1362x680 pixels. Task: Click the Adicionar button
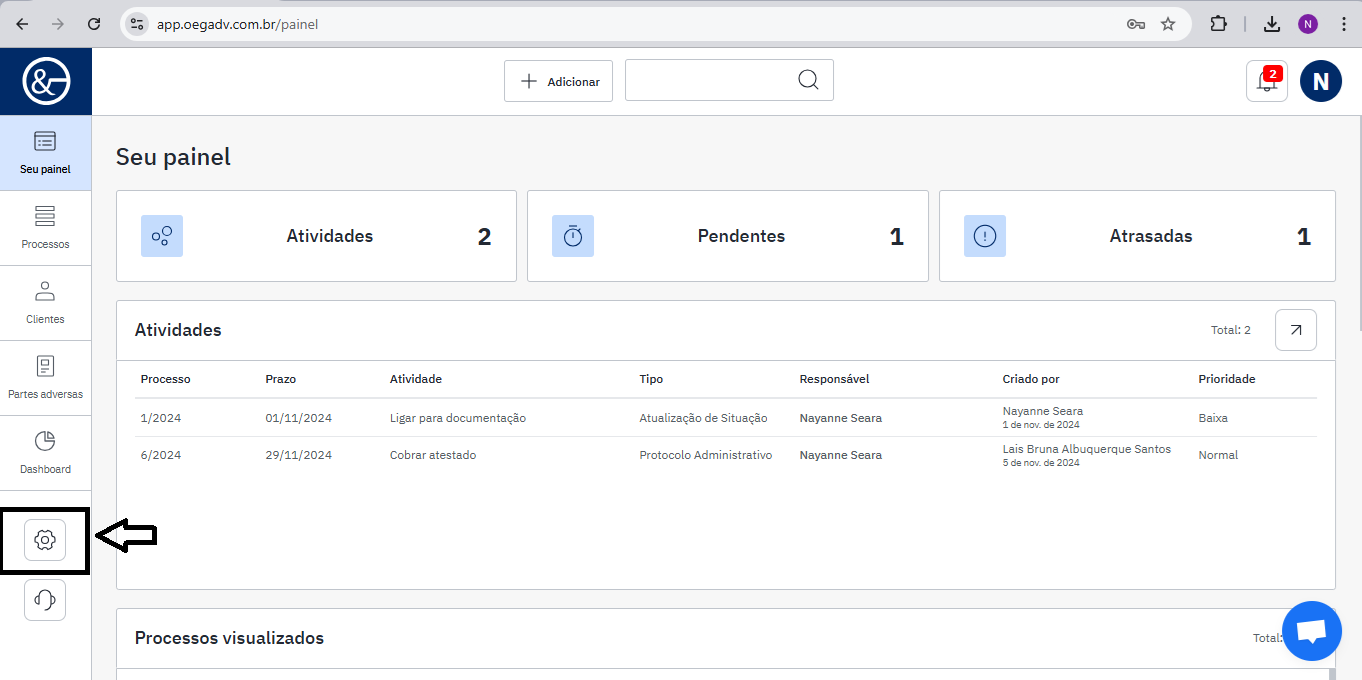coord(558,81)
